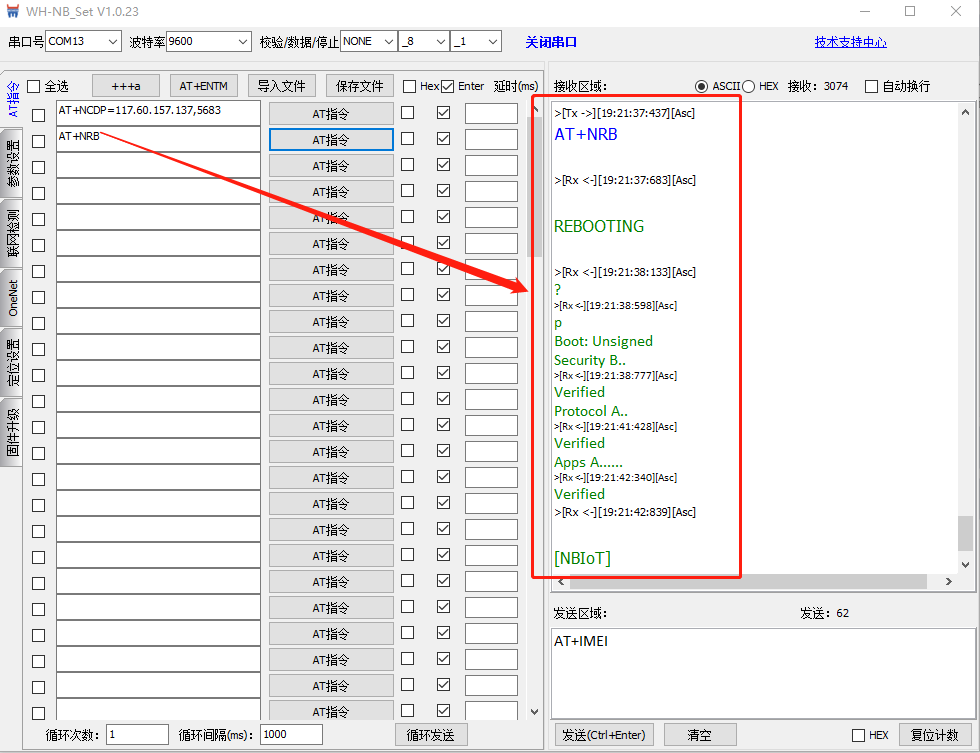The image size is (980, 753).
Task: Send AT+NRB row with its AT指令 button
Action: tap(331, 139)
